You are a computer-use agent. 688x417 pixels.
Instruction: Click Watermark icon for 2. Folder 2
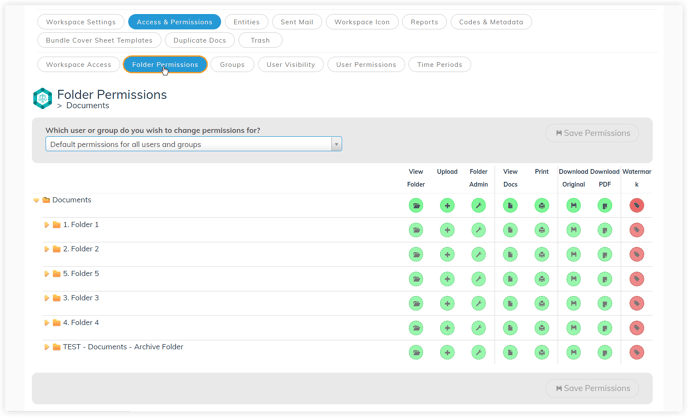[x=637, y=255]
